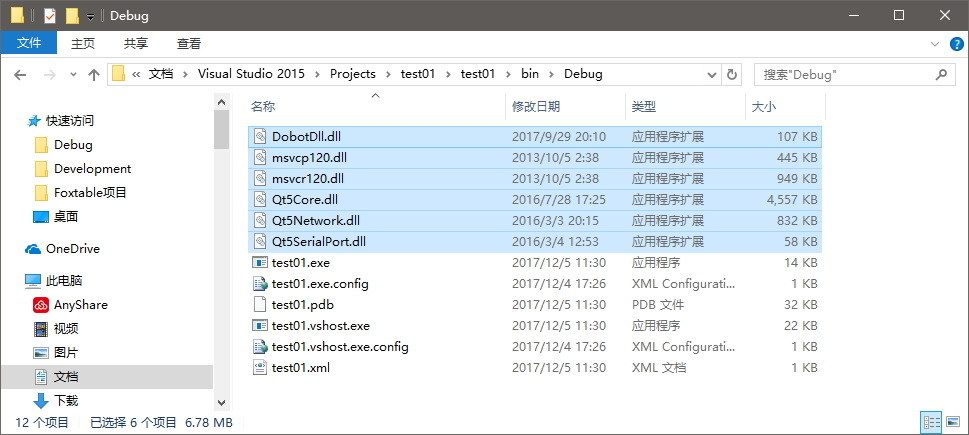Go up one folder level arrow
This screenshot has height=435, width=969.
click(94, 75)
